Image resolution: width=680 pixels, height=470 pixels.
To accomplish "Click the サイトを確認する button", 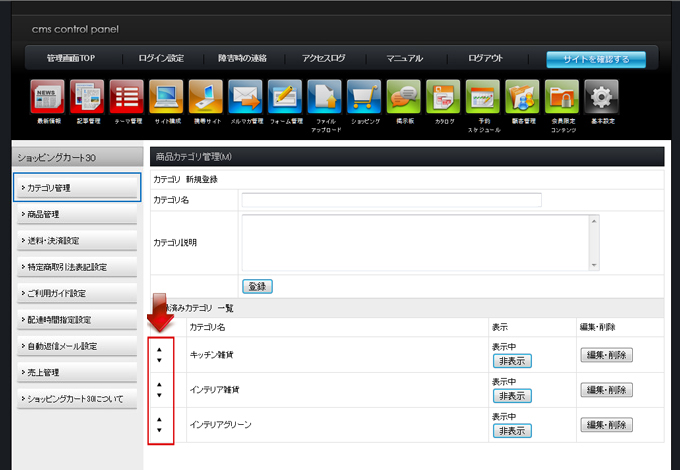I will tap(596, 59).
